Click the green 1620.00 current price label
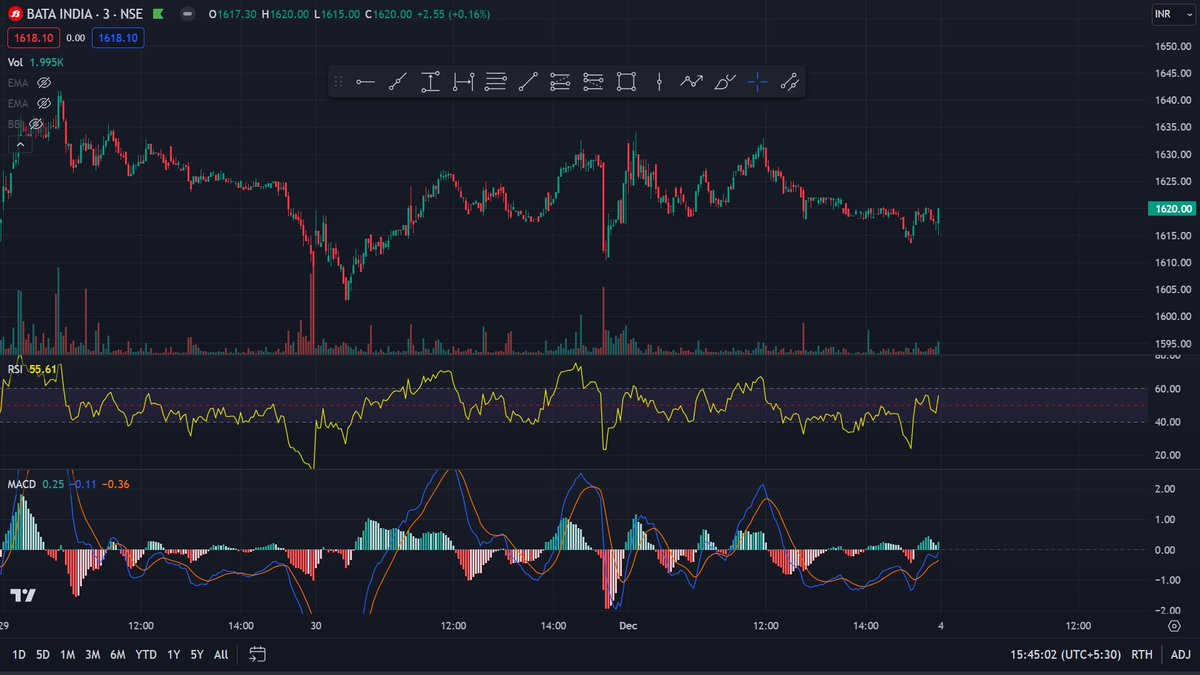Viewport: 1200px width, 675px height. click(1173, 209)
